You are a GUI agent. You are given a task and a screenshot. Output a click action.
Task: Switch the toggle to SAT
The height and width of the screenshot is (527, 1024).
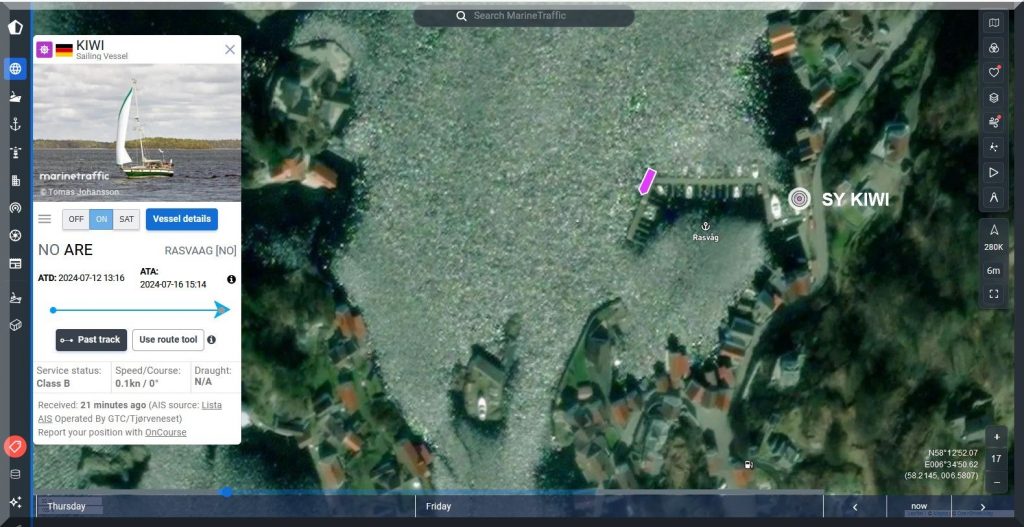pyautogui.click(x=127, y=219)
